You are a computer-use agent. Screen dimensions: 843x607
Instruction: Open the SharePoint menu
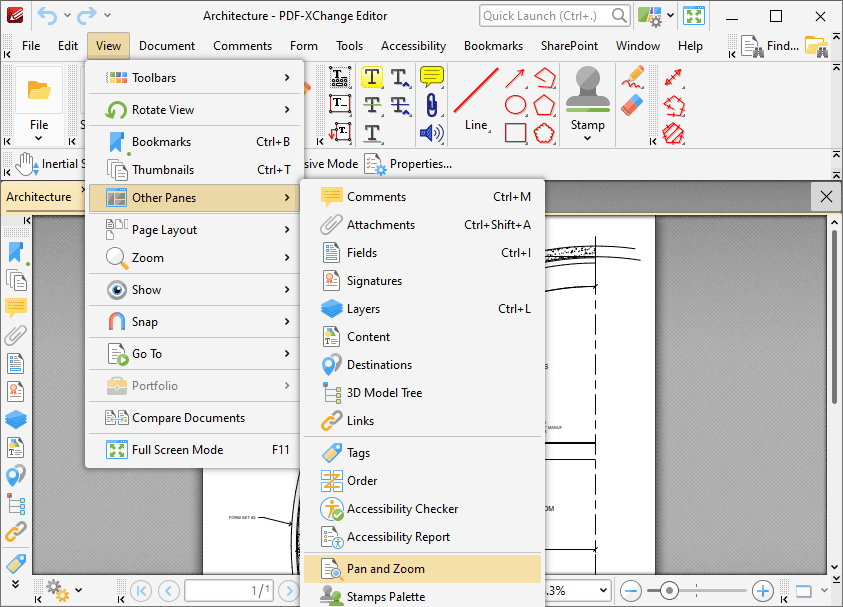tap(569, 46)
